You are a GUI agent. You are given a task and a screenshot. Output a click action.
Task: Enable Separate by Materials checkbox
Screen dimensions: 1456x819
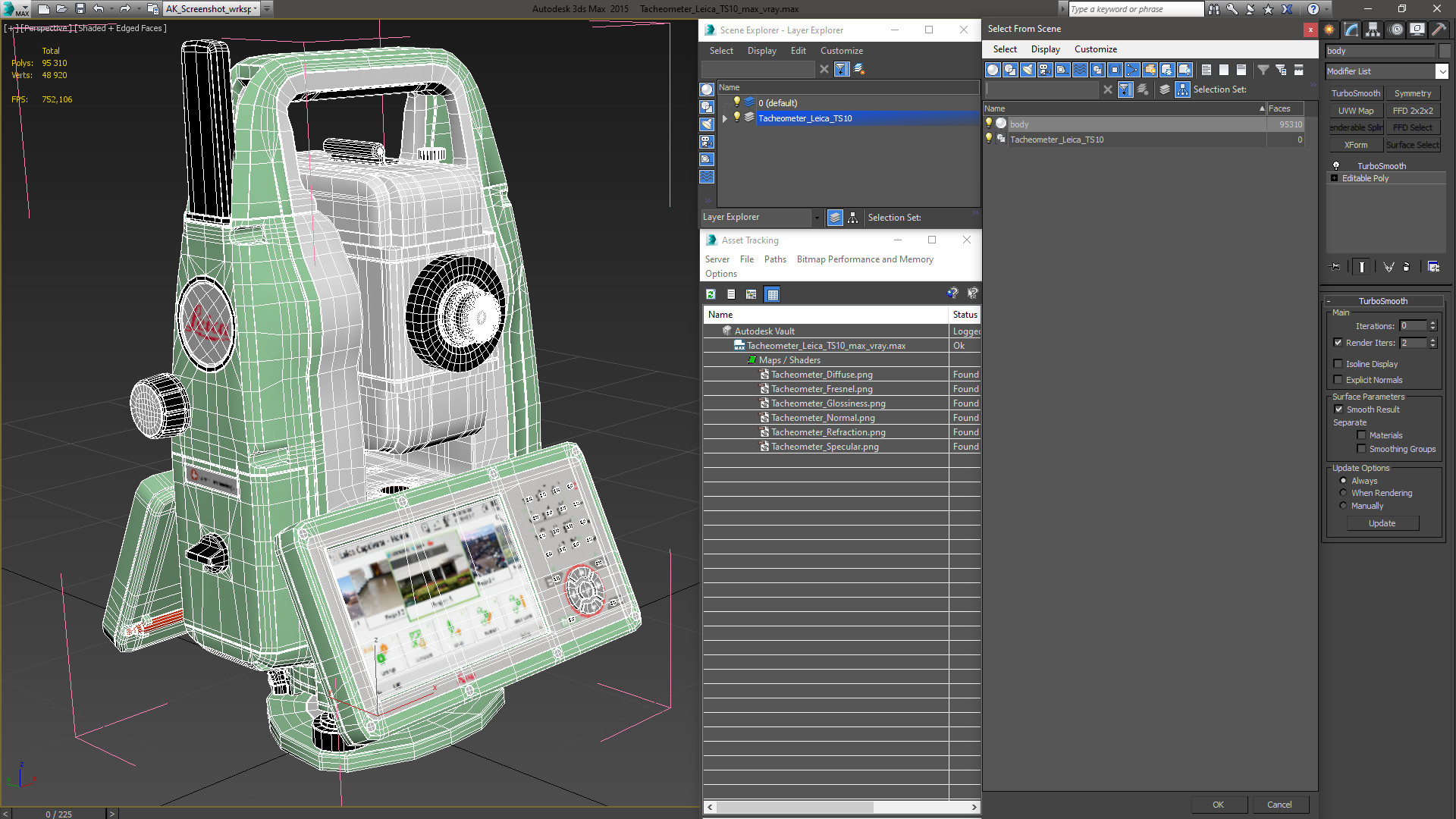[1361, 435]
